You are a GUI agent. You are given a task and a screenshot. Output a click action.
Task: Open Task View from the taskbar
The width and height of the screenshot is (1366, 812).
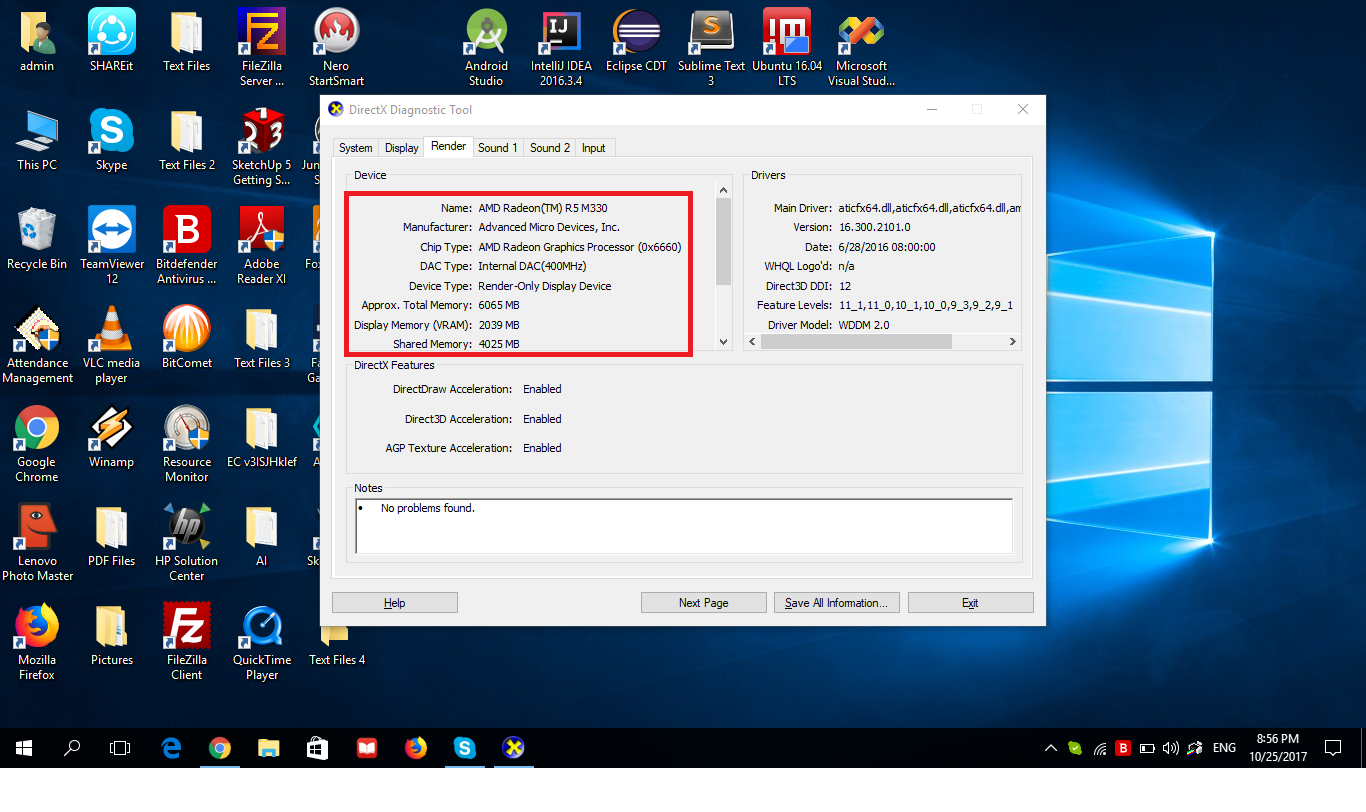point(120,748)
